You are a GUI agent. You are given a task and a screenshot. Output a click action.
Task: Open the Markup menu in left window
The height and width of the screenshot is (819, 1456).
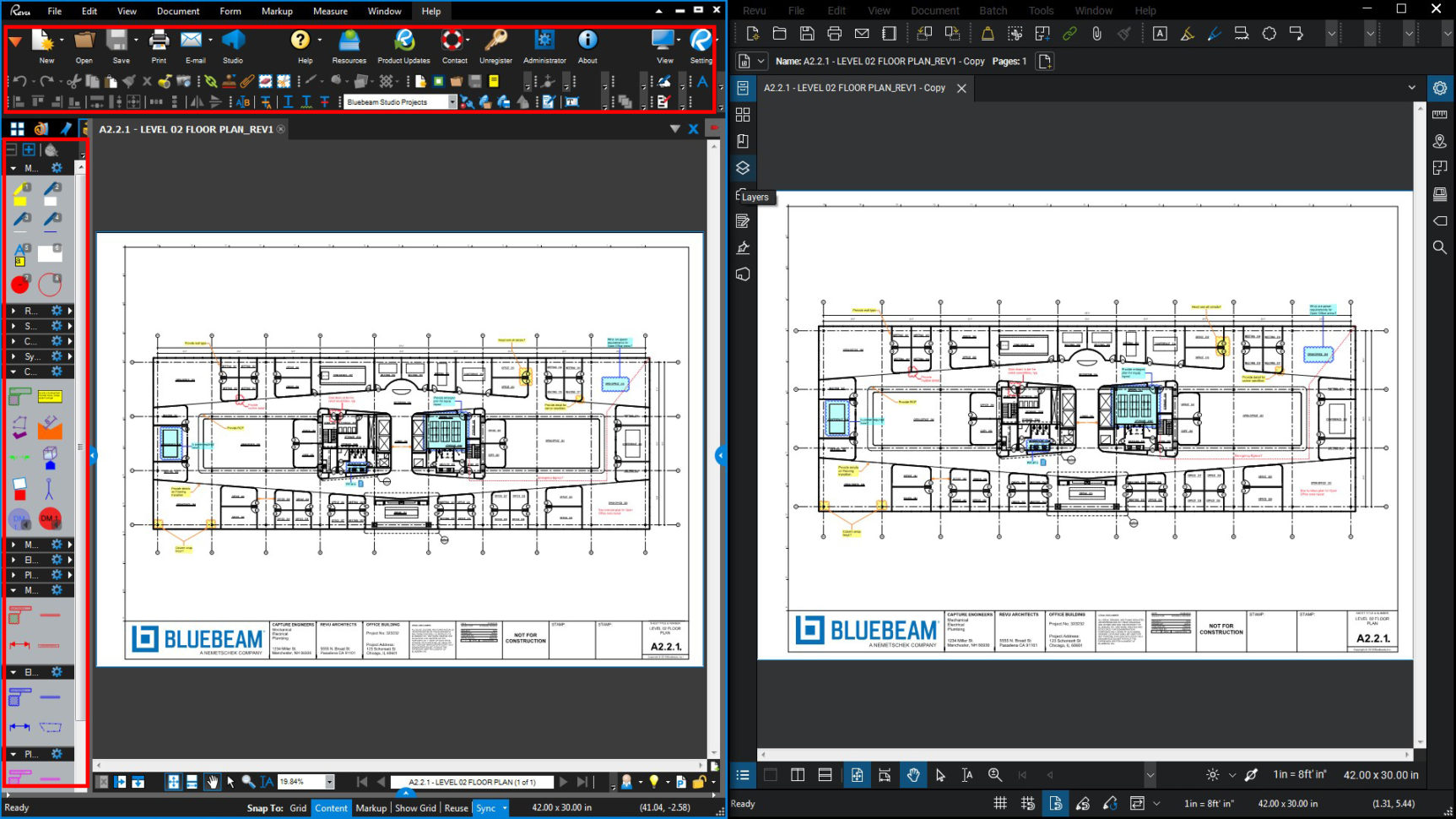pos(277,11)
